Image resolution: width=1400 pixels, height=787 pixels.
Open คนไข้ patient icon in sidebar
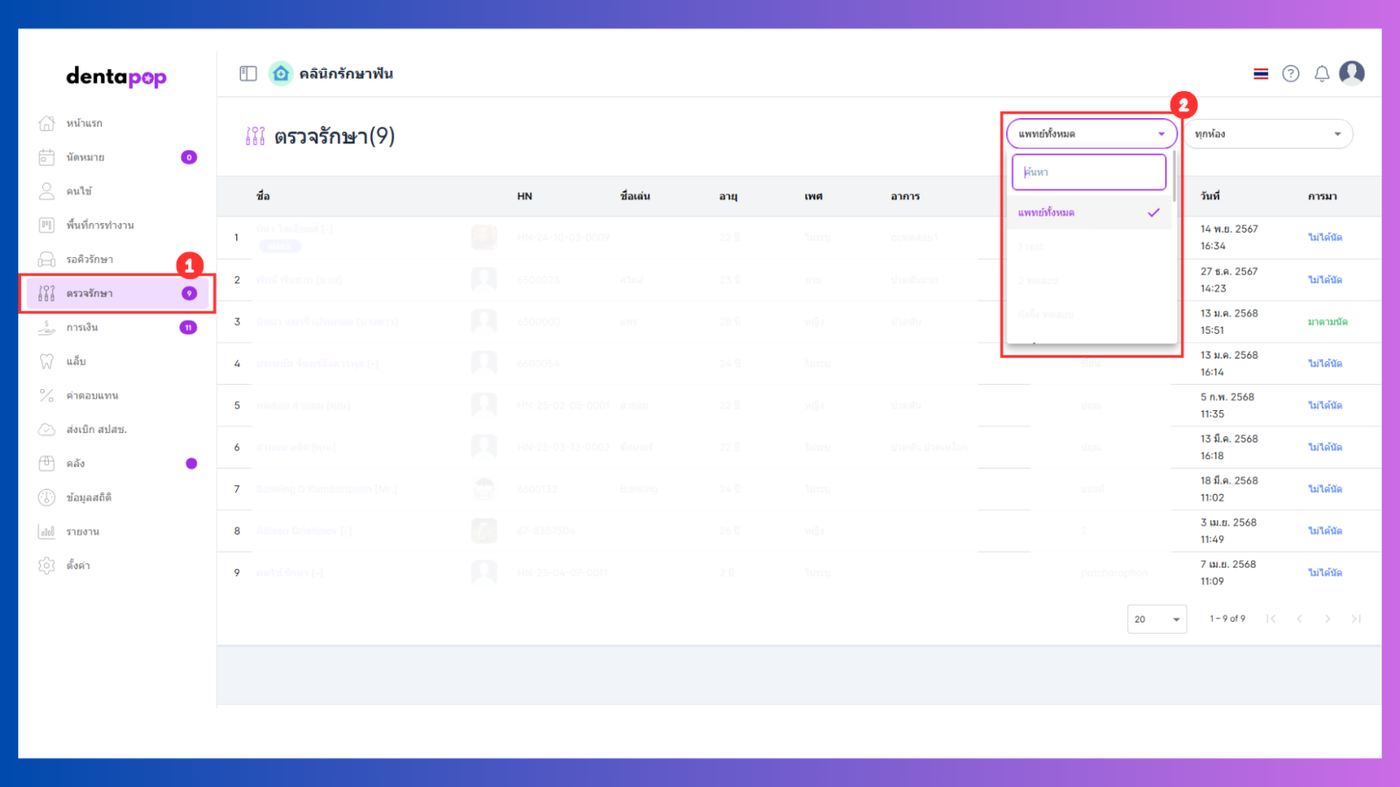pos(46,191)
